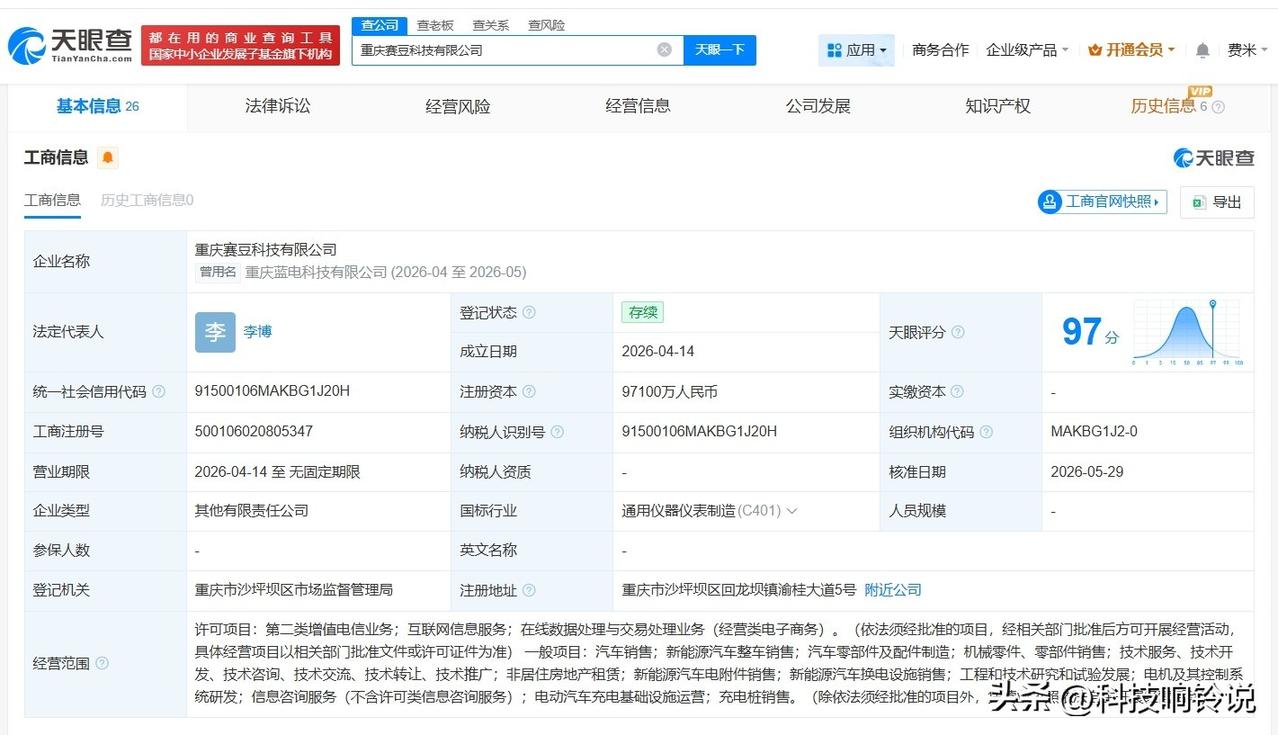Click the authority 重庆市沙坪坝区市场监督管理局

tap(294, 590)
